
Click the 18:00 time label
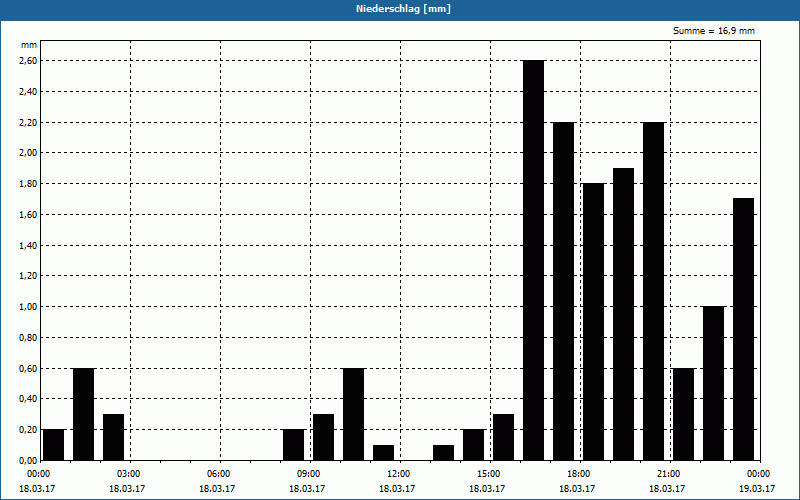[580, 474]
